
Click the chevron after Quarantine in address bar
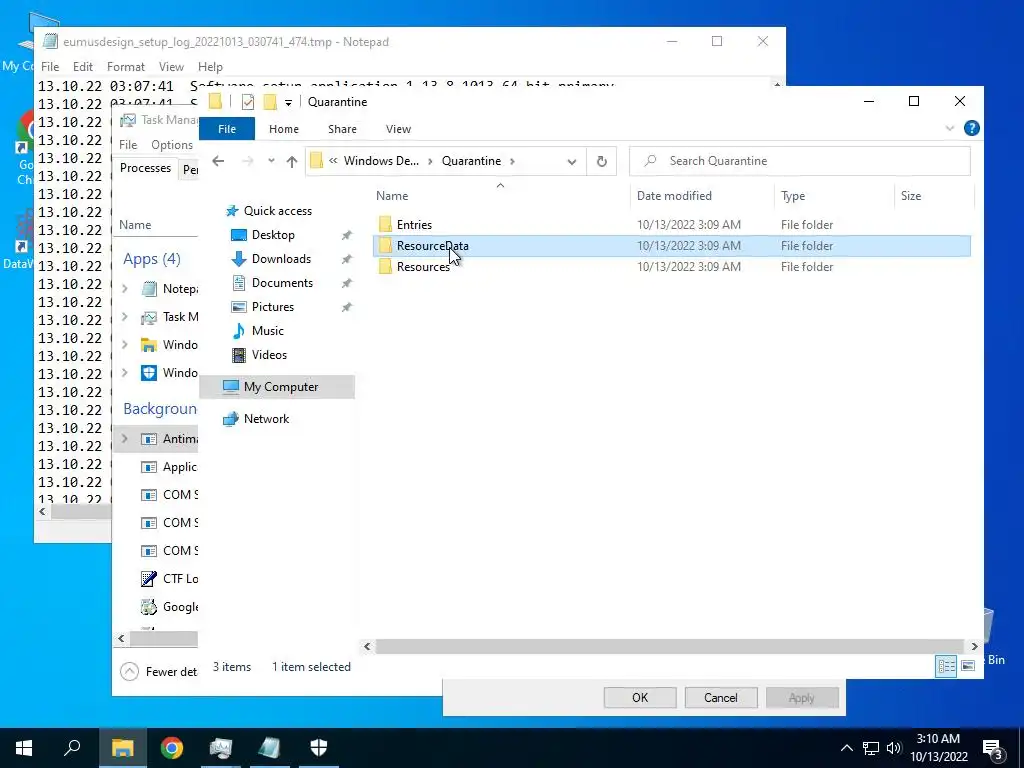pos(512,161)
